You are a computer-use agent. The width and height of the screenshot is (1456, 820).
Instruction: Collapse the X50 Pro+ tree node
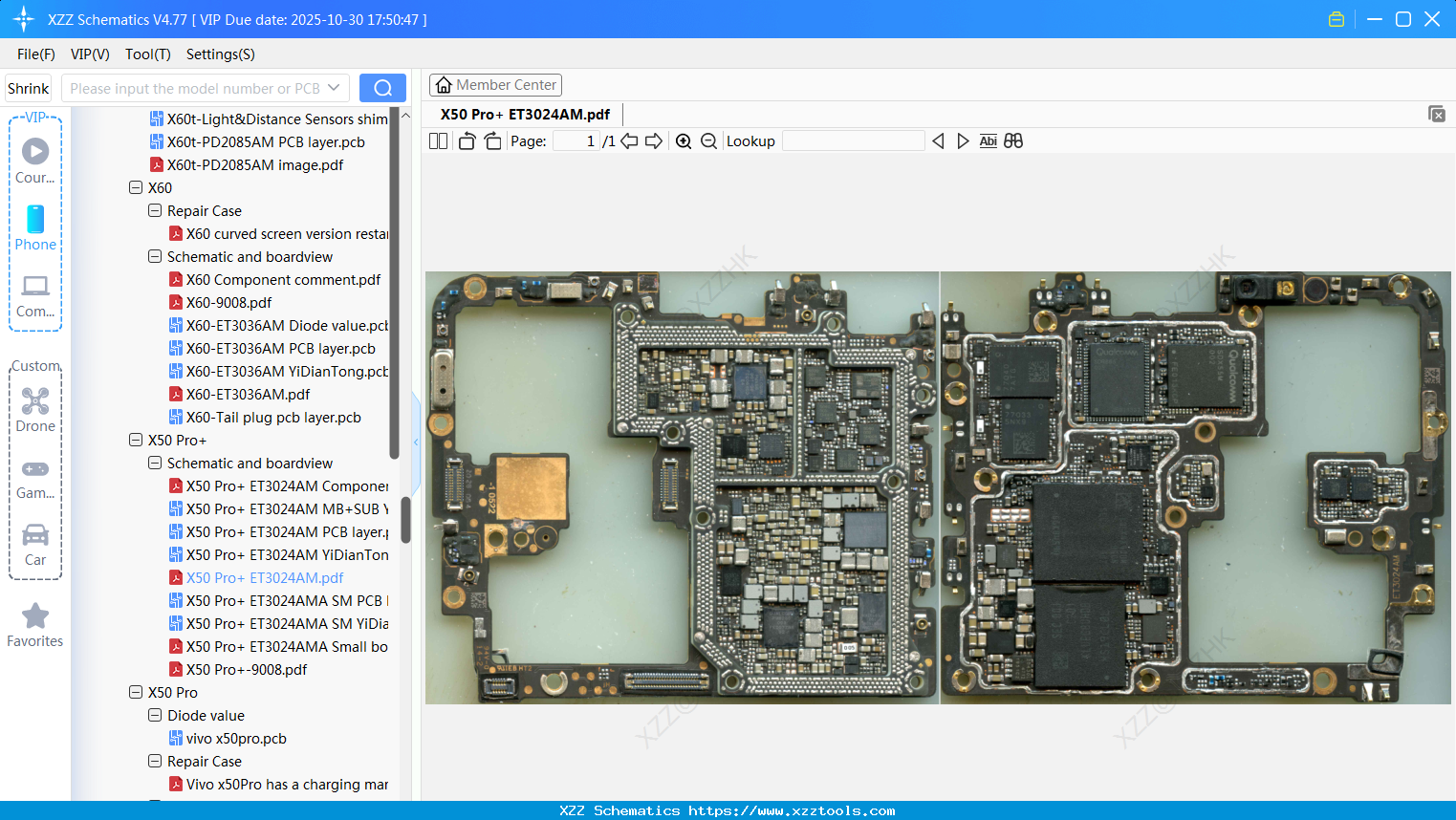pos(136,441)
